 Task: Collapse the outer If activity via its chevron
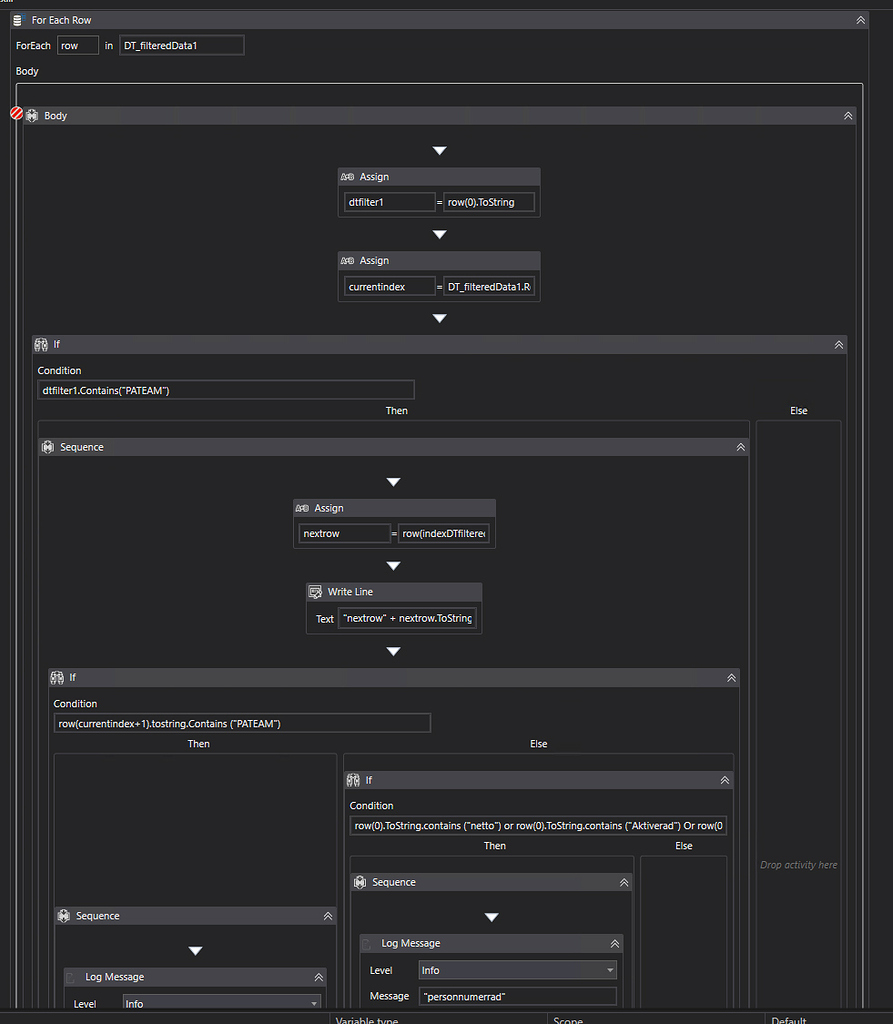(838, 343)
